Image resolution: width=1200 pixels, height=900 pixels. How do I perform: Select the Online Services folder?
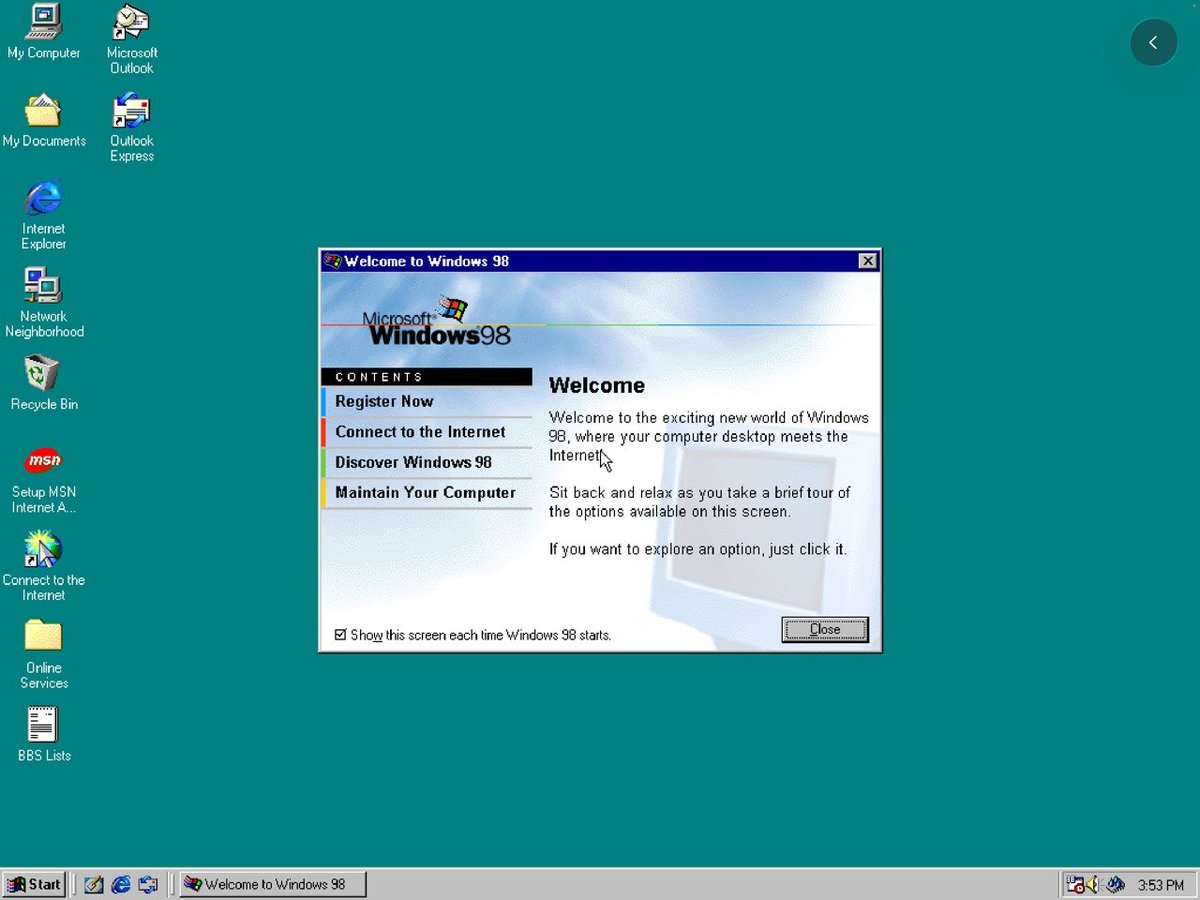pyautogui.click(x=44, y=654)
